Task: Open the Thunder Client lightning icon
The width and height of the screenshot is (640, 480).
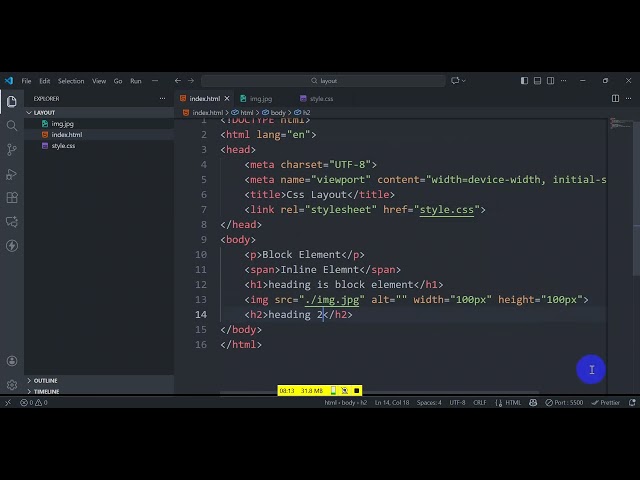Action: [x=12, y=246]
